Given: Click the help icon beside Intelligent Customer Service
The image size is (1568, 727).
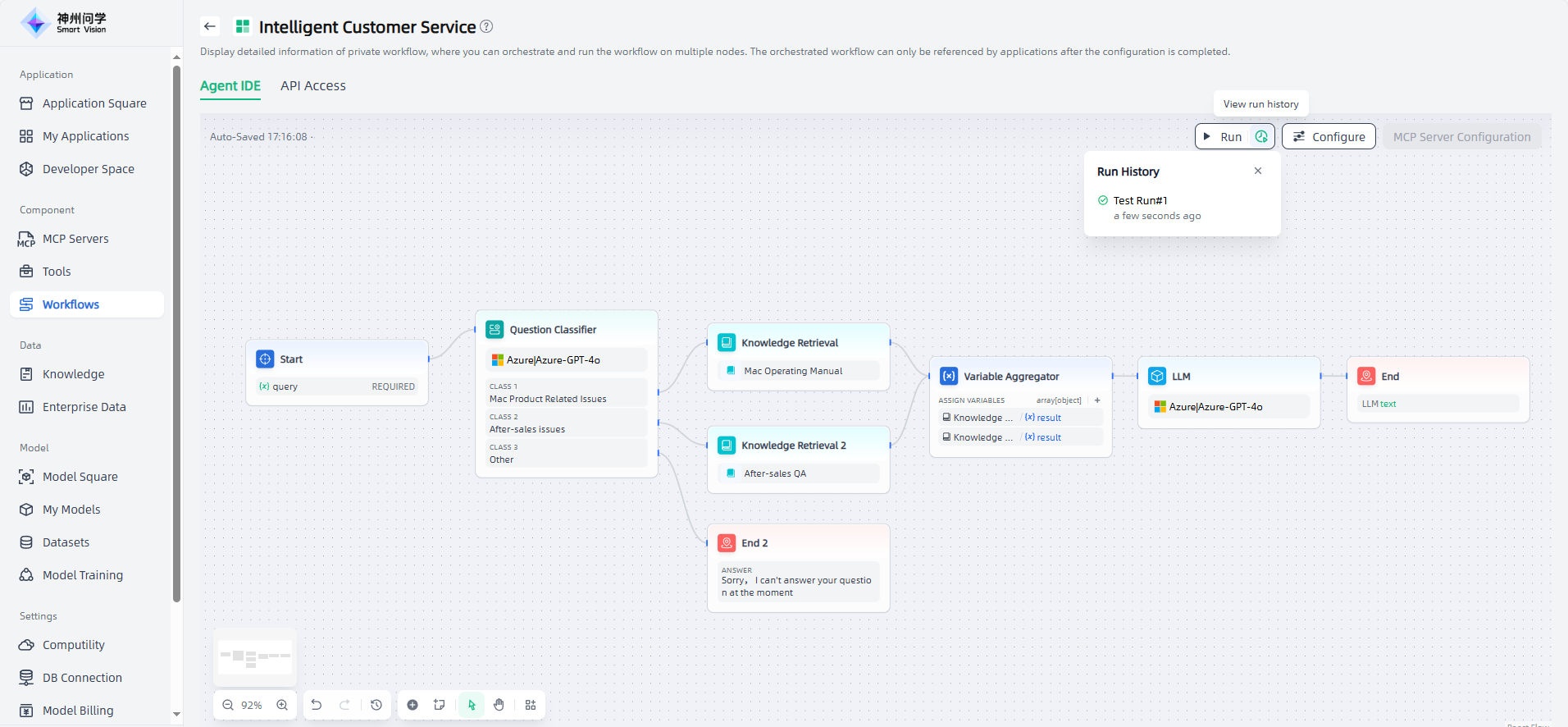Looking at the screenshot, I should pos(486,26).
